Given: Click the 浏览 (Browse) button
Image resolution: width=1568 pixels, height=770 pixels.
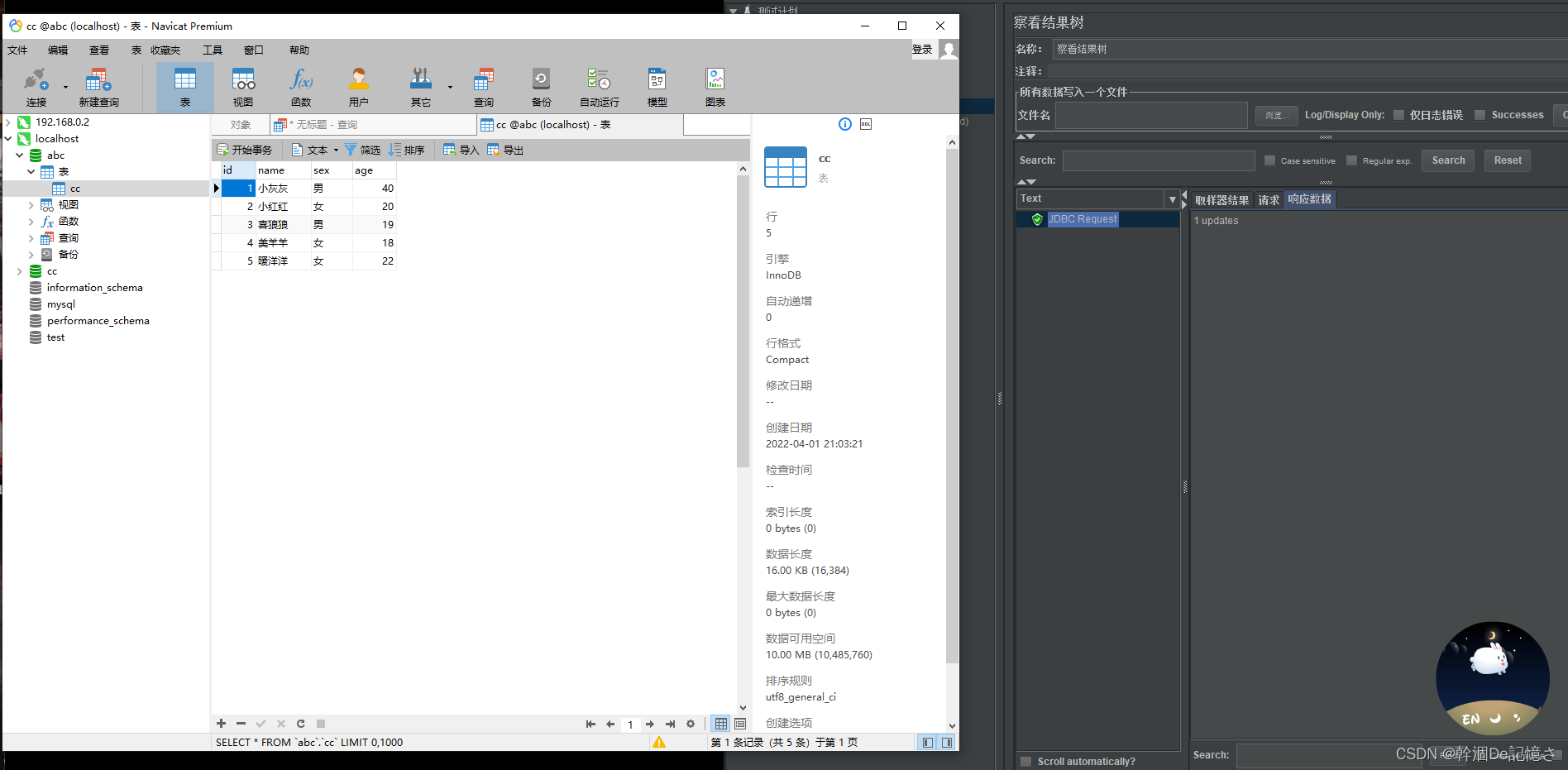Looking at the screenshot, I should [1276, 116].
